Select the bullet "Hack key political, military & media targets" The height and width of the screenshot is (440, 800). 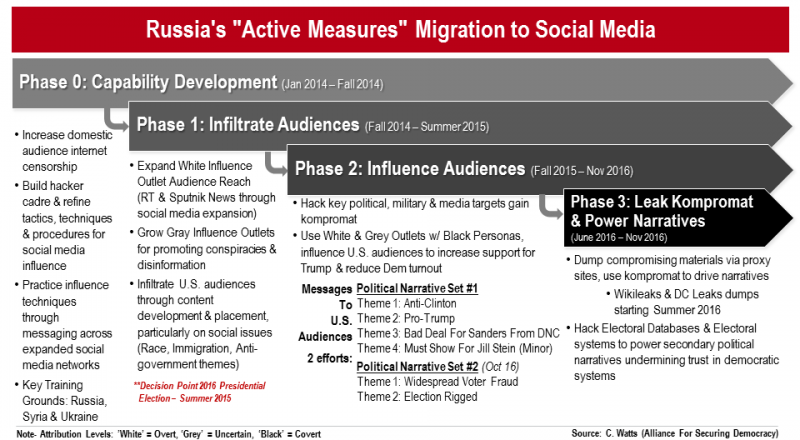pos(411,211)
